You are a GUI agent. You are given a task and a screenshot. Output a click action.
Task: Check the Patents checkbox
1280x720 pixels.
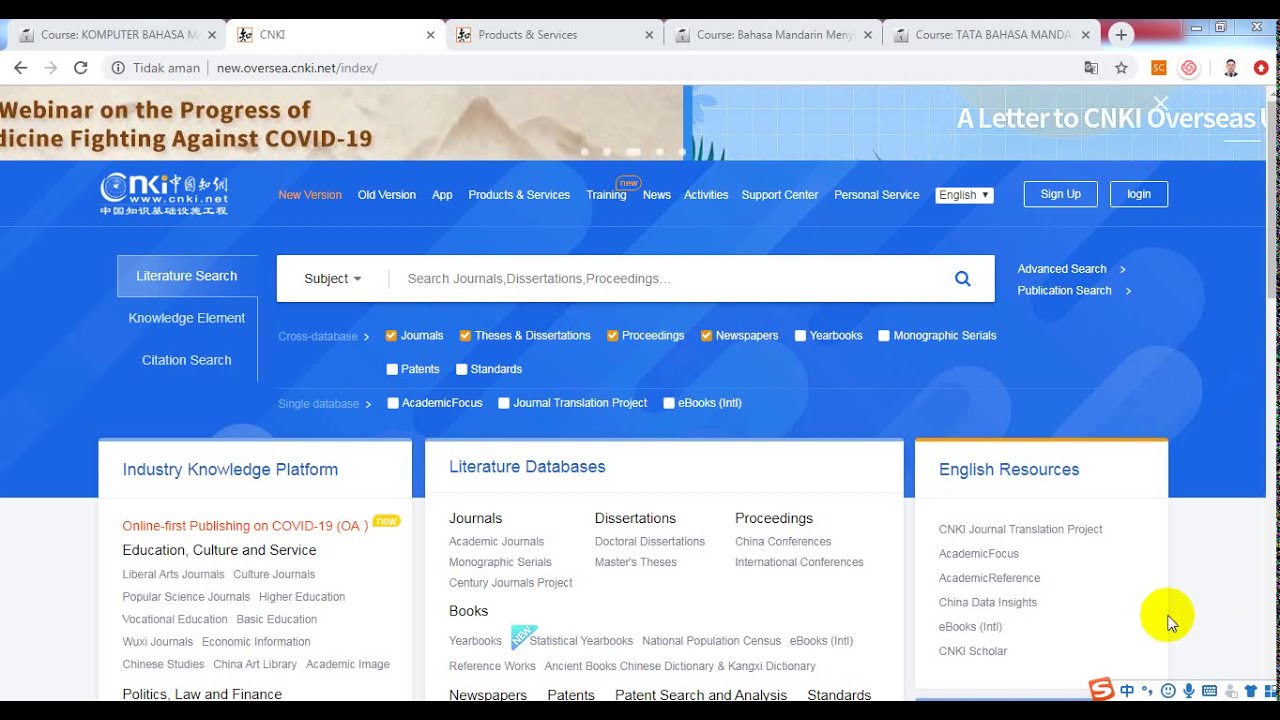pyautogui.click(x=392, y=369)
